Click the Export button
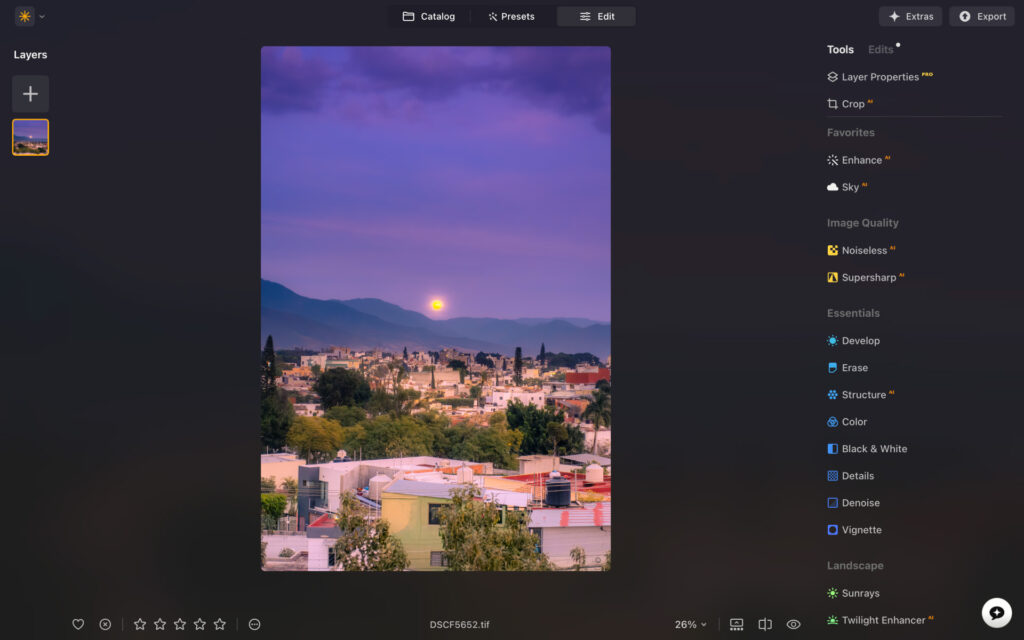Viewport: 1024px width, 640px height. [981, 16]
